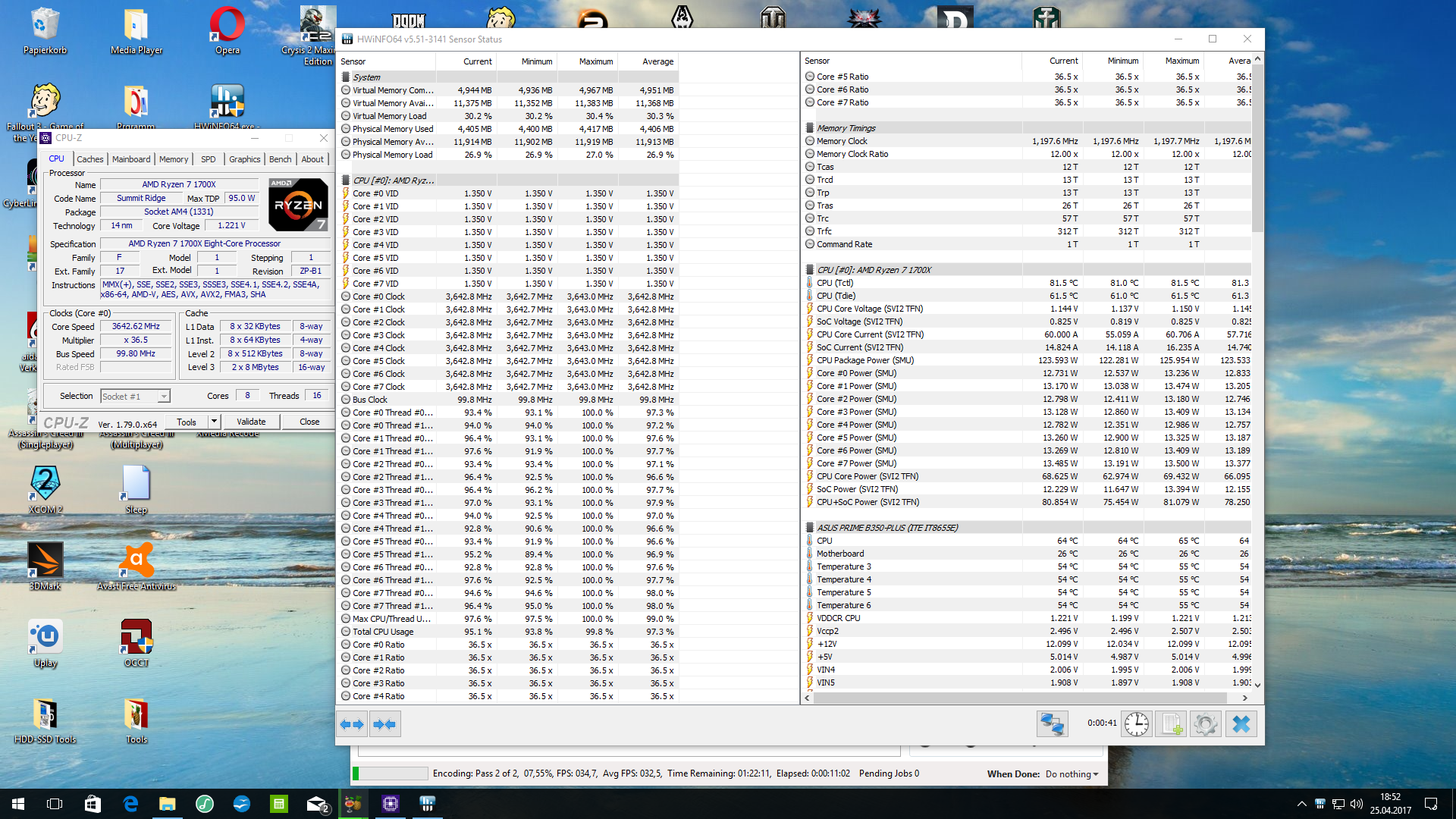This screenshot has height=819, width=1456.
Task: Switch to HandBrake in the taskbar
Action: pos(353,804)
